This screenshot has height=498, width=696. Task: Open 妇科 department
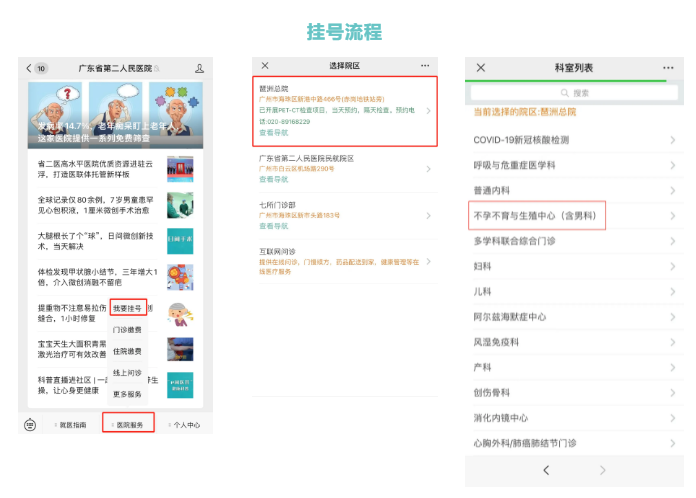[x=574, y=266]
